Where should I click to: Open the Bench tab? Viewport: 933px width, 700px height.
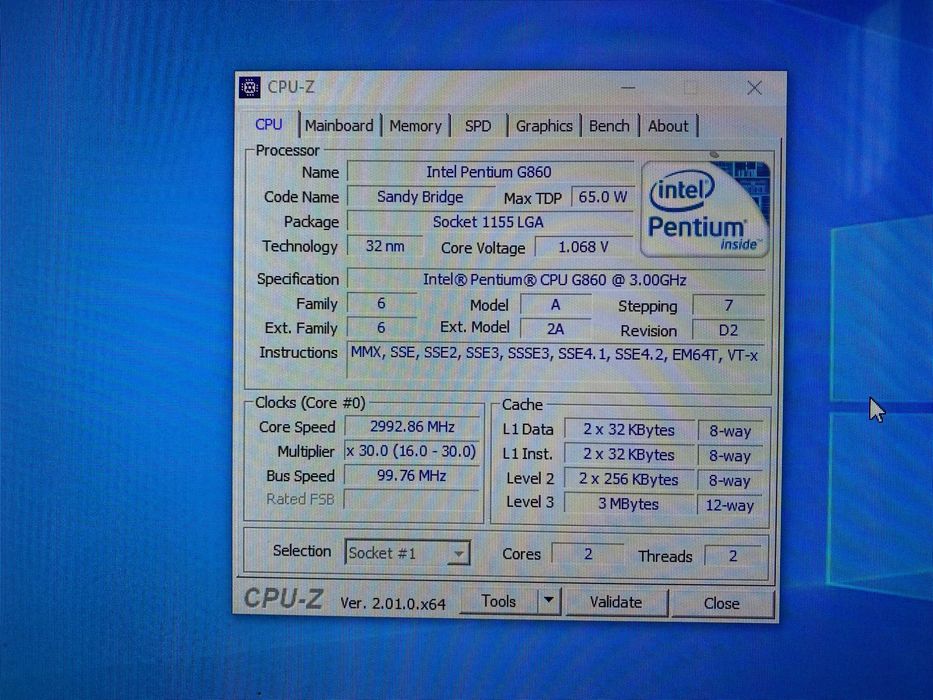(x=609, y=126)
